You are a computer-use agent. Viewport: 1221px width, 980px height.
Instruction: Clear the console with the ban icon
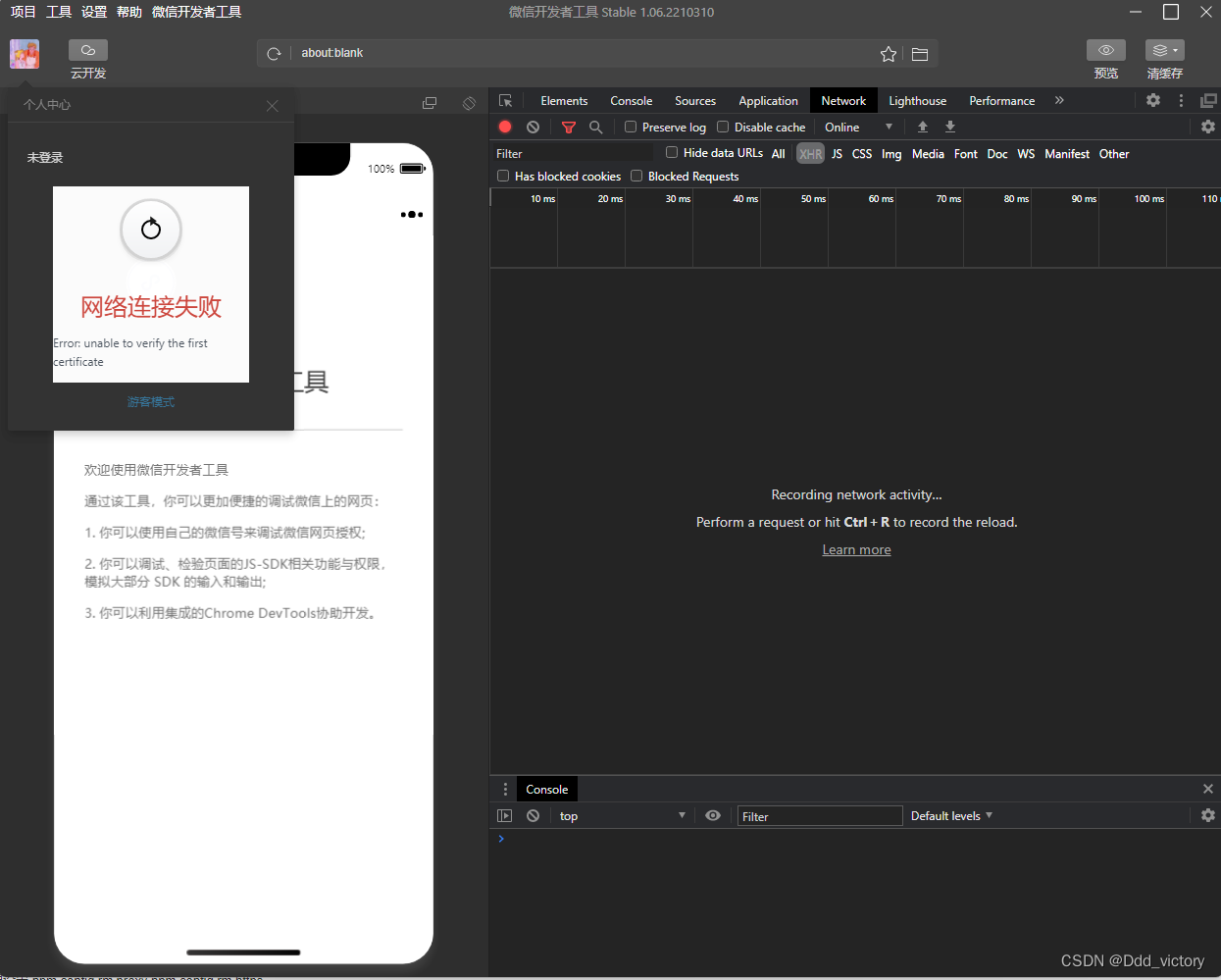click(533, 815)
